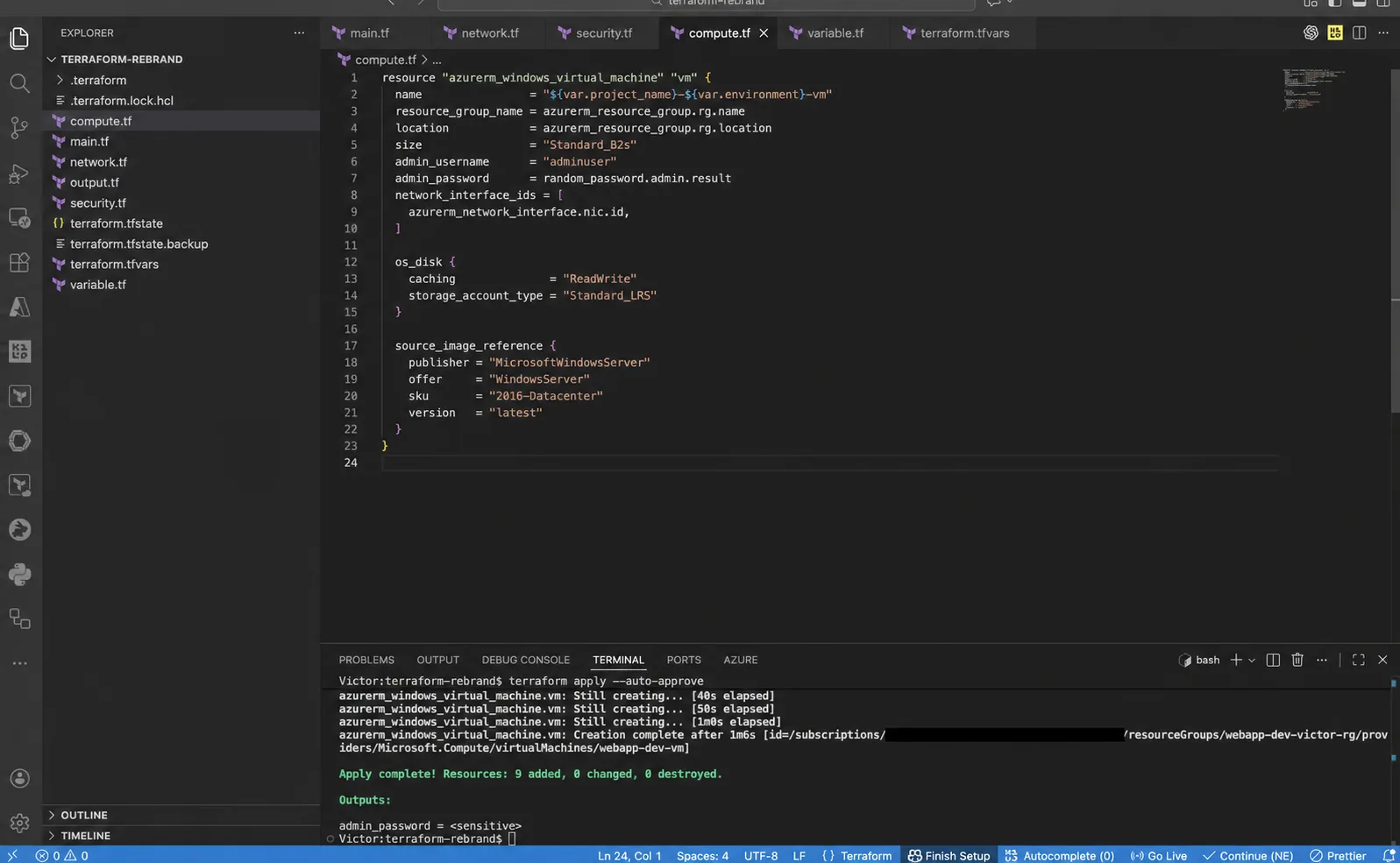Switch to the terraform.tfvars editor tab
The image size is (1400, 863).
point(964,32)
